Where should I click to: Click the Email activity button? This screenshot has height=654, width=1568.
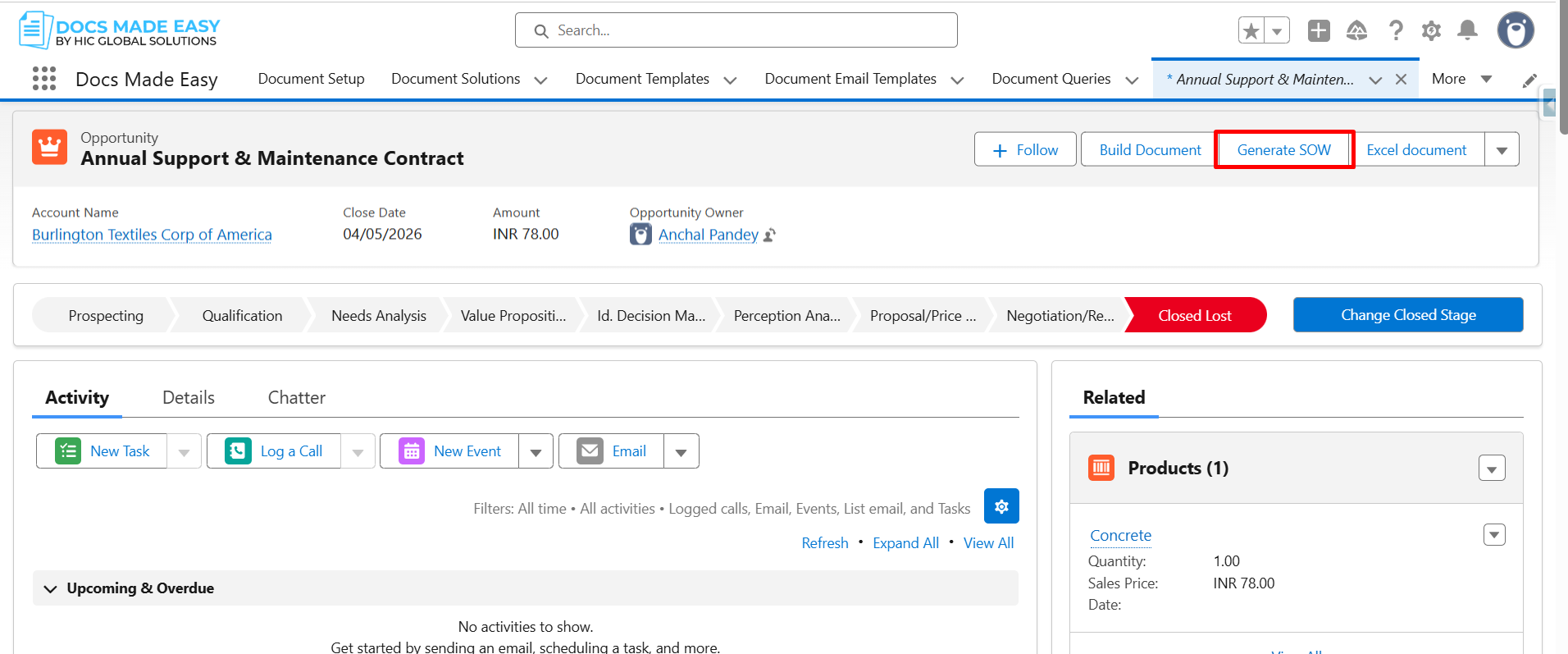(x=611, y=451)
